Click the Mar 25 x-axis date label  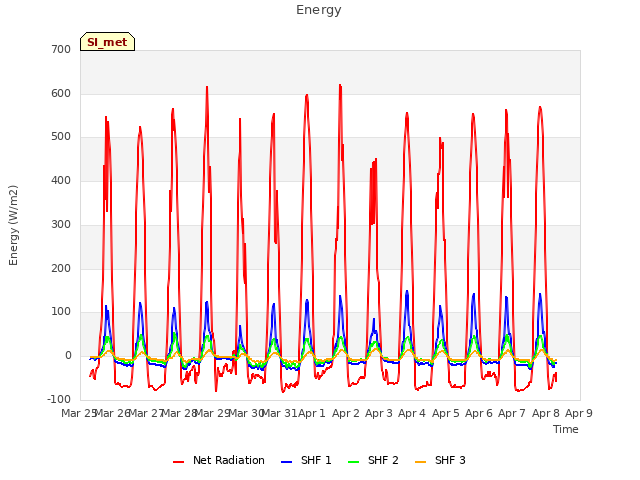(x=78, y=413)
